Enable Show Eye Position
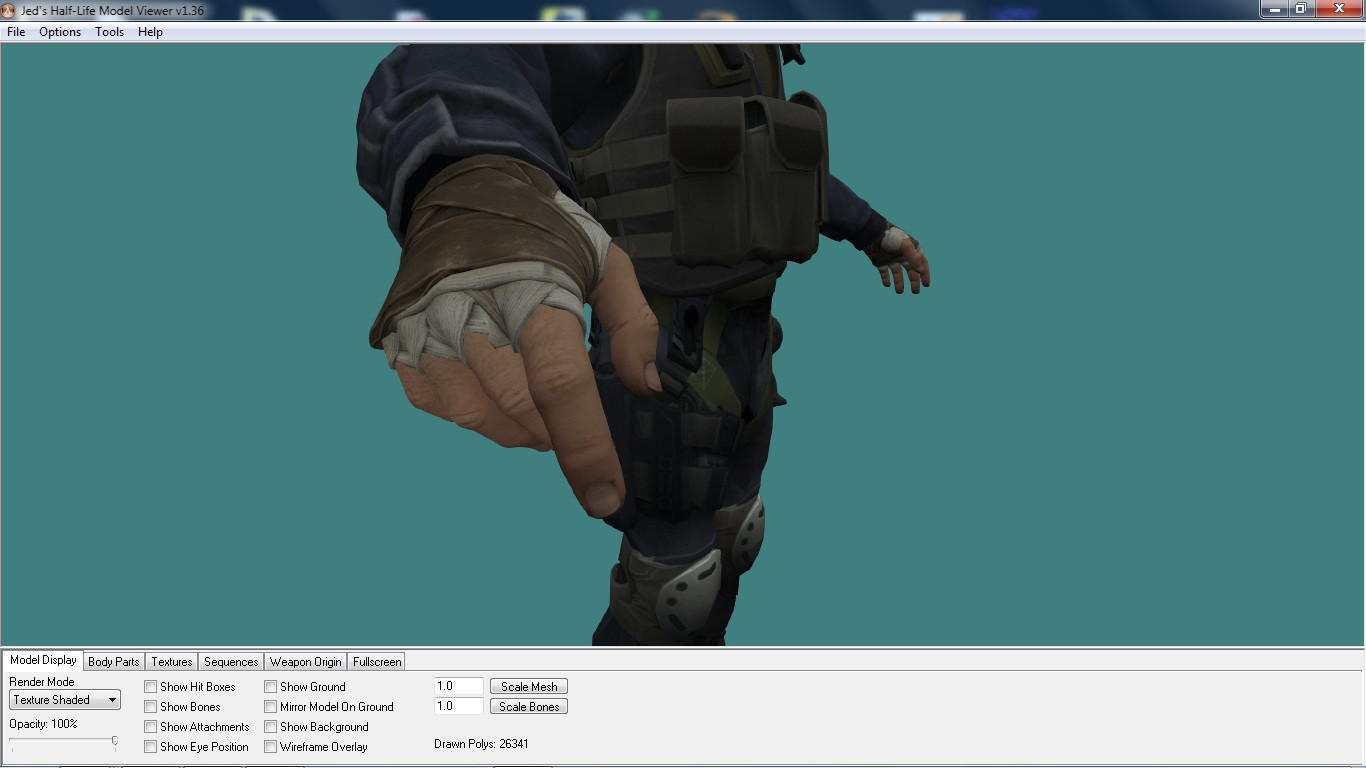Viewport: 1366px width, 768px height. click(151, 747)
